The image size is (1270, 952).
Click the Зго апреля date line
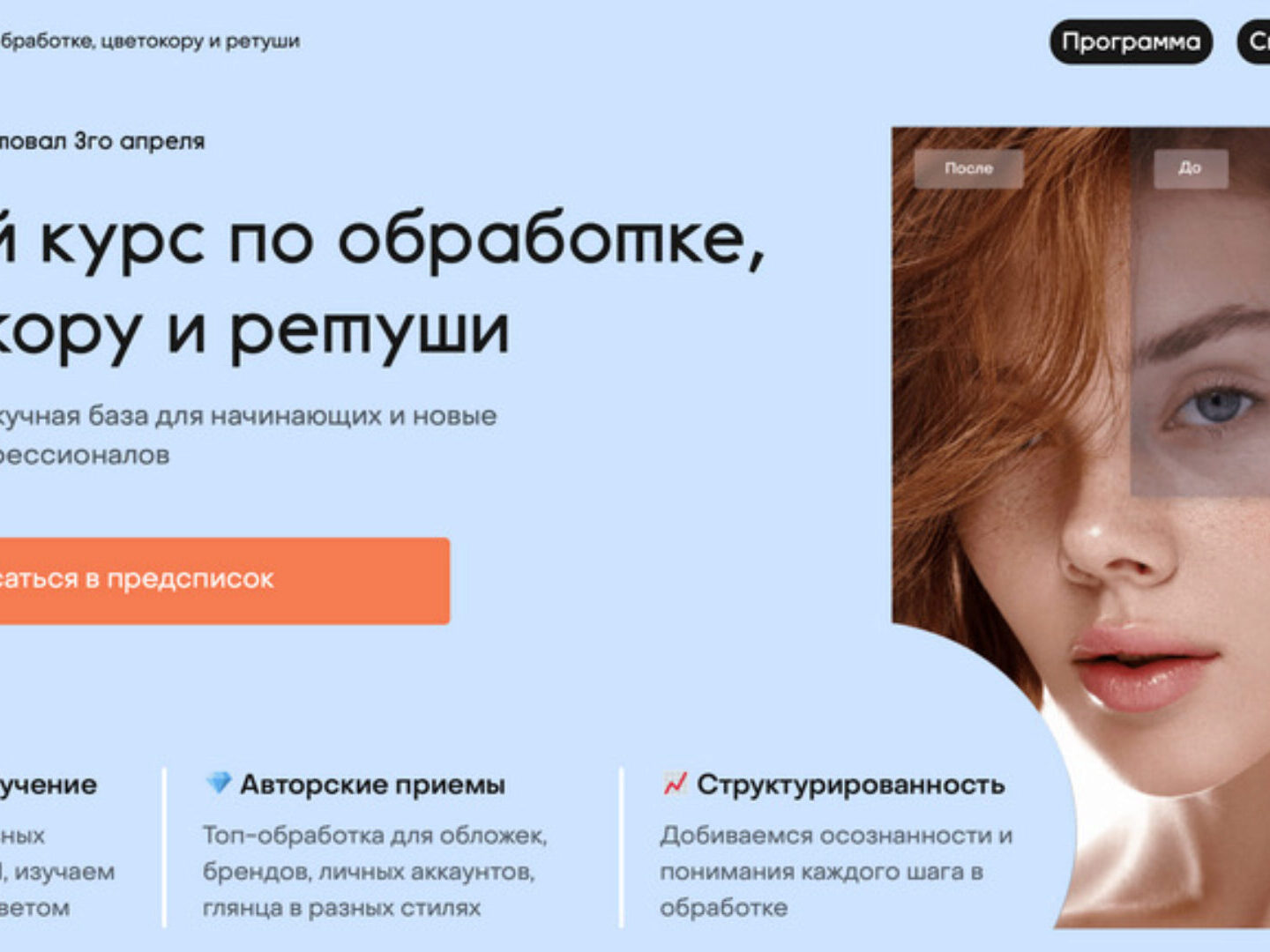(102, 141)
